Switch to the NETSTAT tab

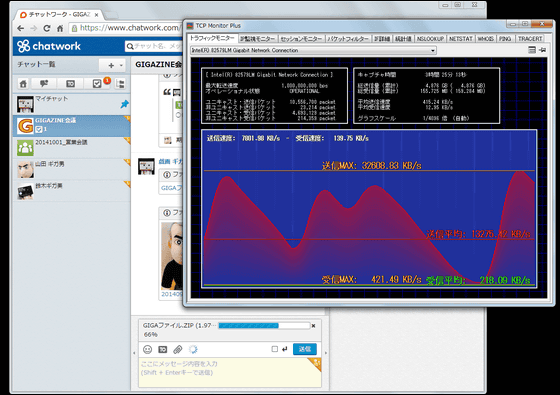tap(460, 39)
